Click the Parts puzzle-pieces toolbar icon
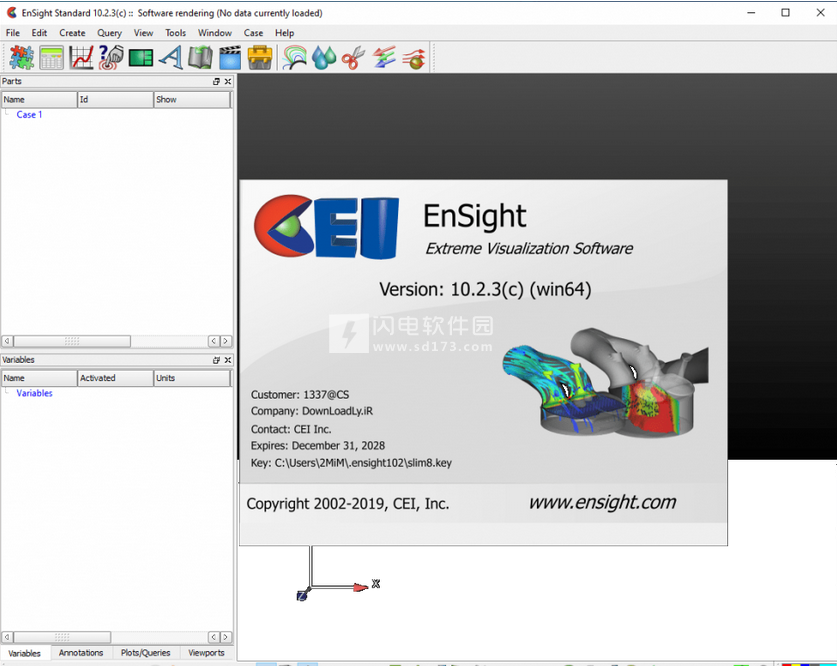 (x=21, y=58)
